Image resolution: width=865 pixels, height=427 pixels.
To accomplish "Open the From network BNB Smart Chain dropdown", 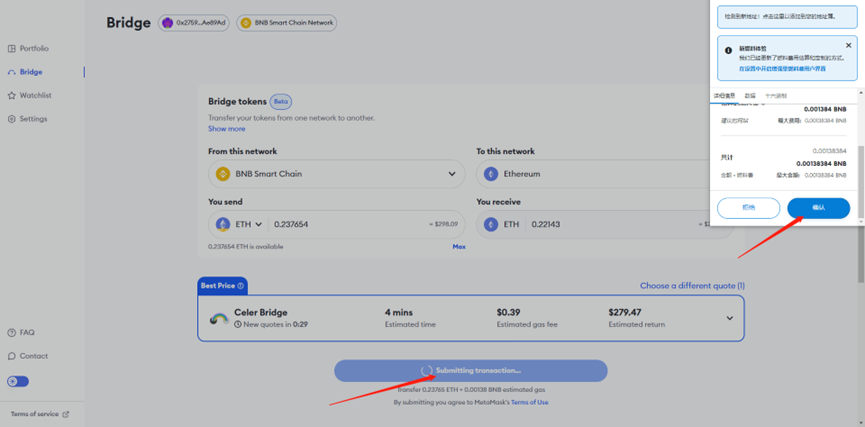I will pos(337,174).
